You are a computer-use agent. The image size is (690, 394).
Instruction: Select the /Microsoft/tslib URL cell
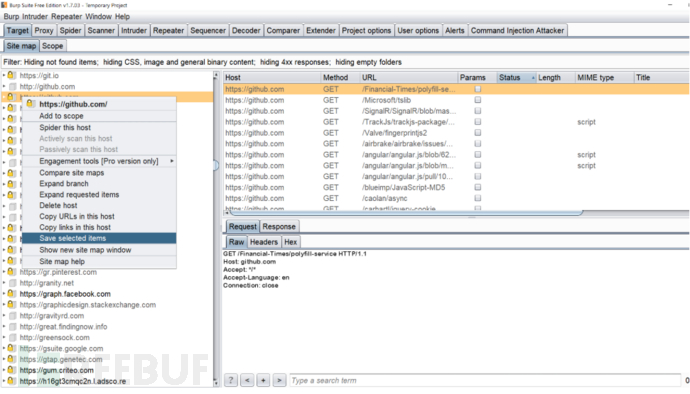pyautogui.click(x=408, y=100)
